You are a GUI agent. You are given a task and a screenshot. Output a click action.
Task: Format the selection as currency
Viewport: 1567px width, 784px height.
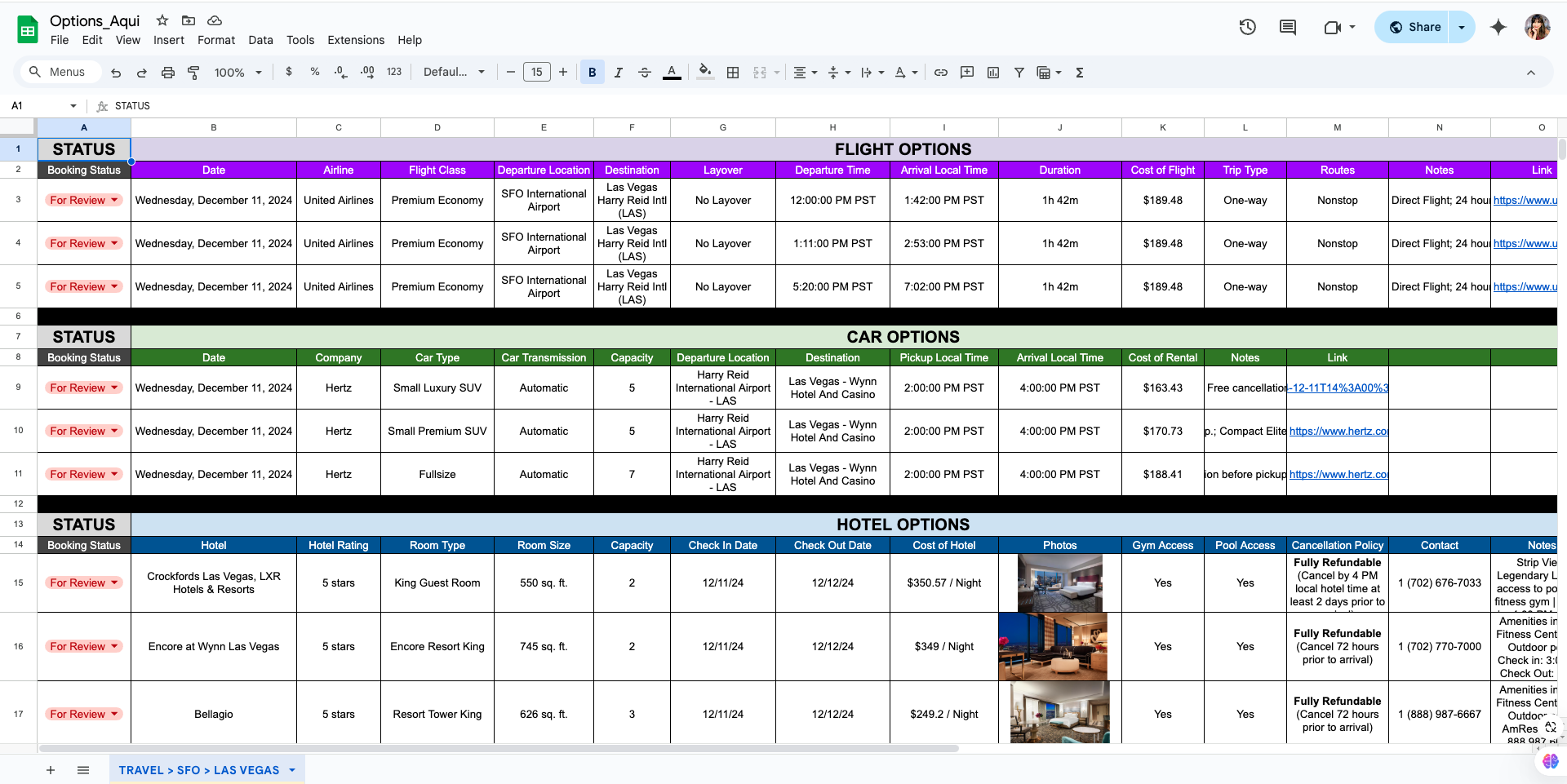289,72
